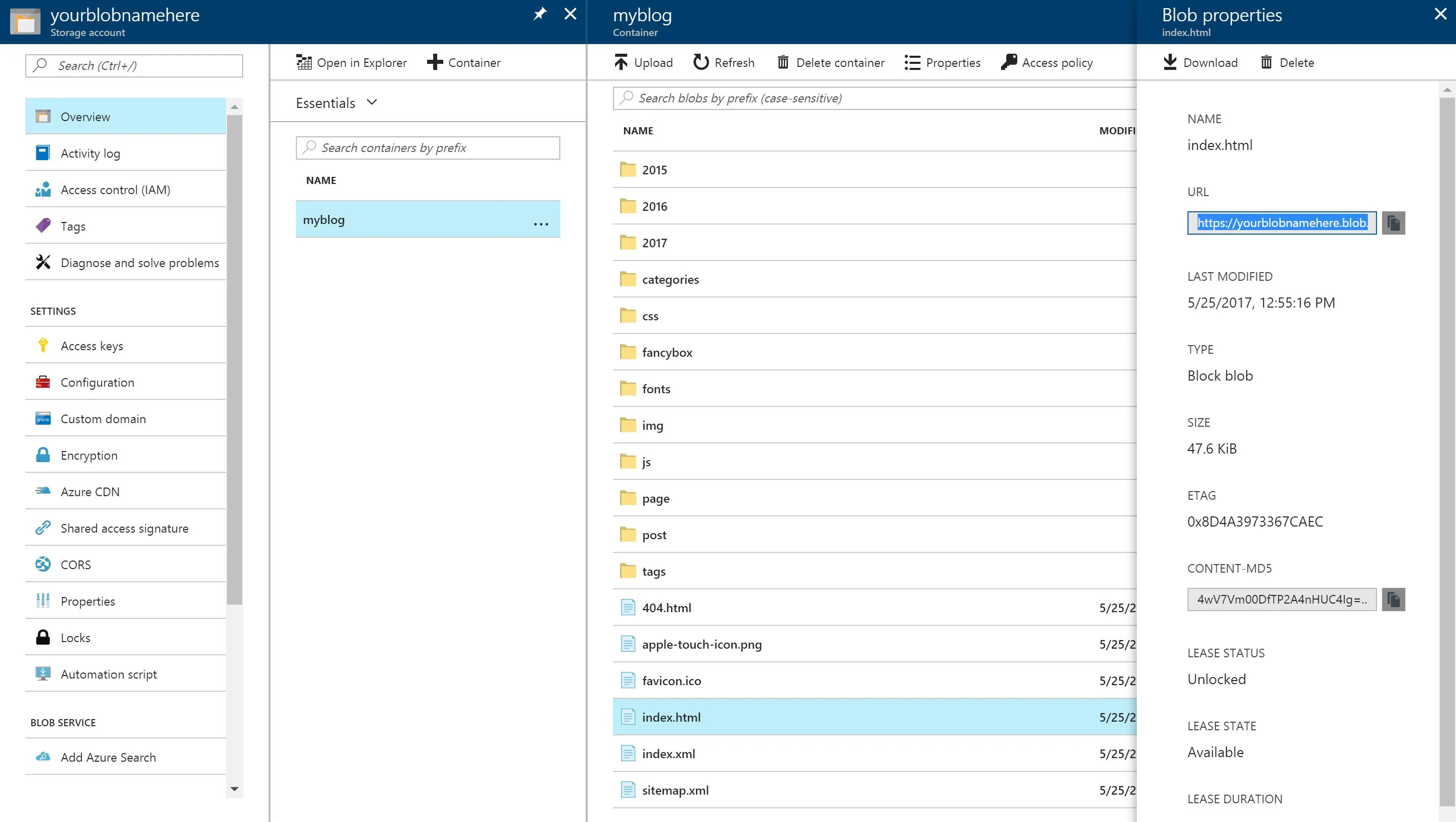Open myblog container context menu dots
The height and width of the screenshot is (822, 1456).
tap(541, 224)
